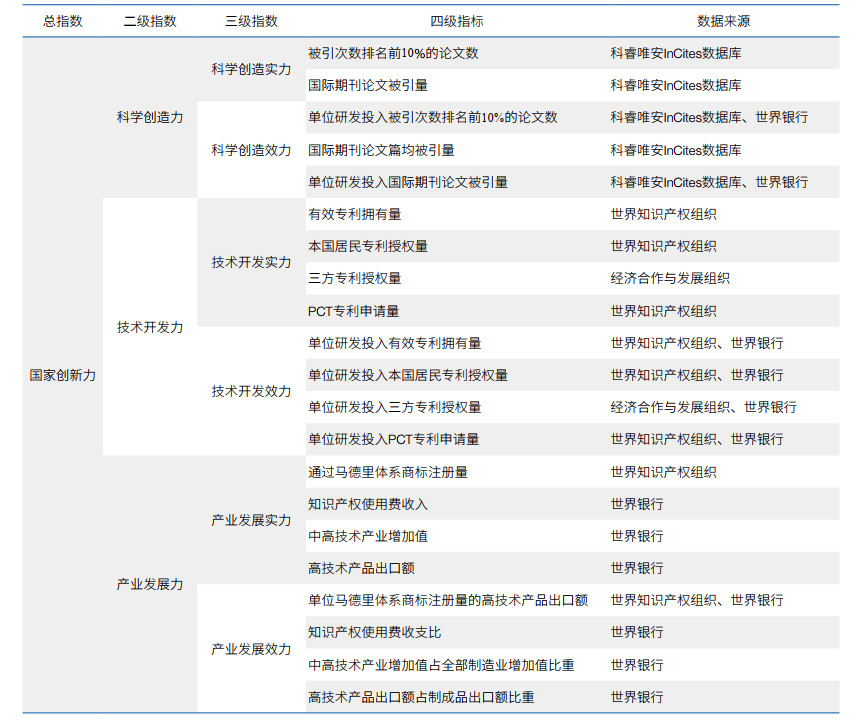Click 有效专利拥有量 indicator
Image resolution: width=868 pixels, height=721 pixels.
[x=355, y=214]
